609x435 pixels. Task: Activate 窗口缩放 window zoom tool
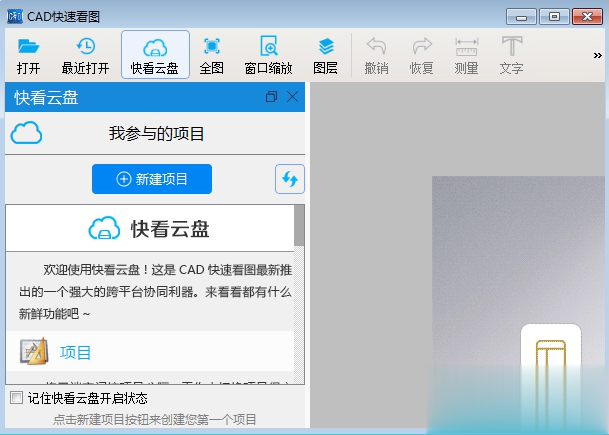coord(268,55)
